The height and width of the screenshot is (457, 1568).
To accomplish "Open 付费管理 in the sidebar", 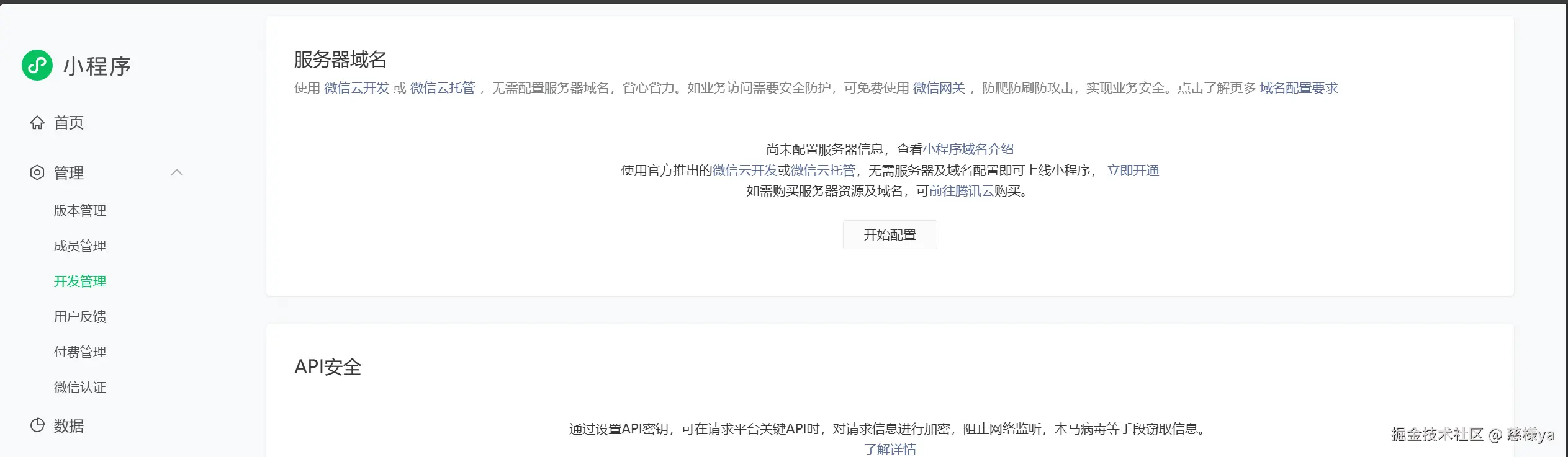I will 80,352.
